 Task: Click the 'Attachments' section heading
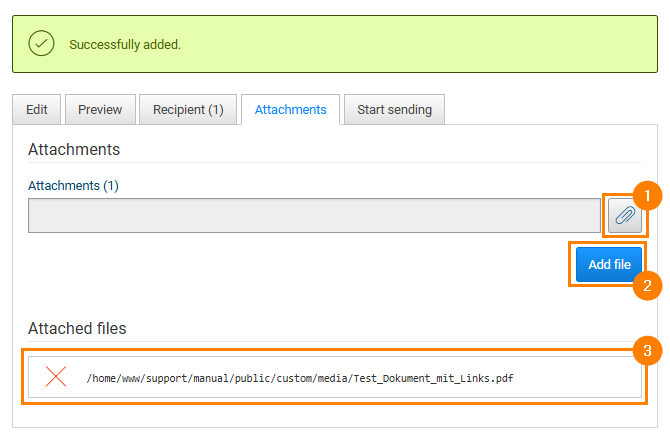tap(74, 150)
